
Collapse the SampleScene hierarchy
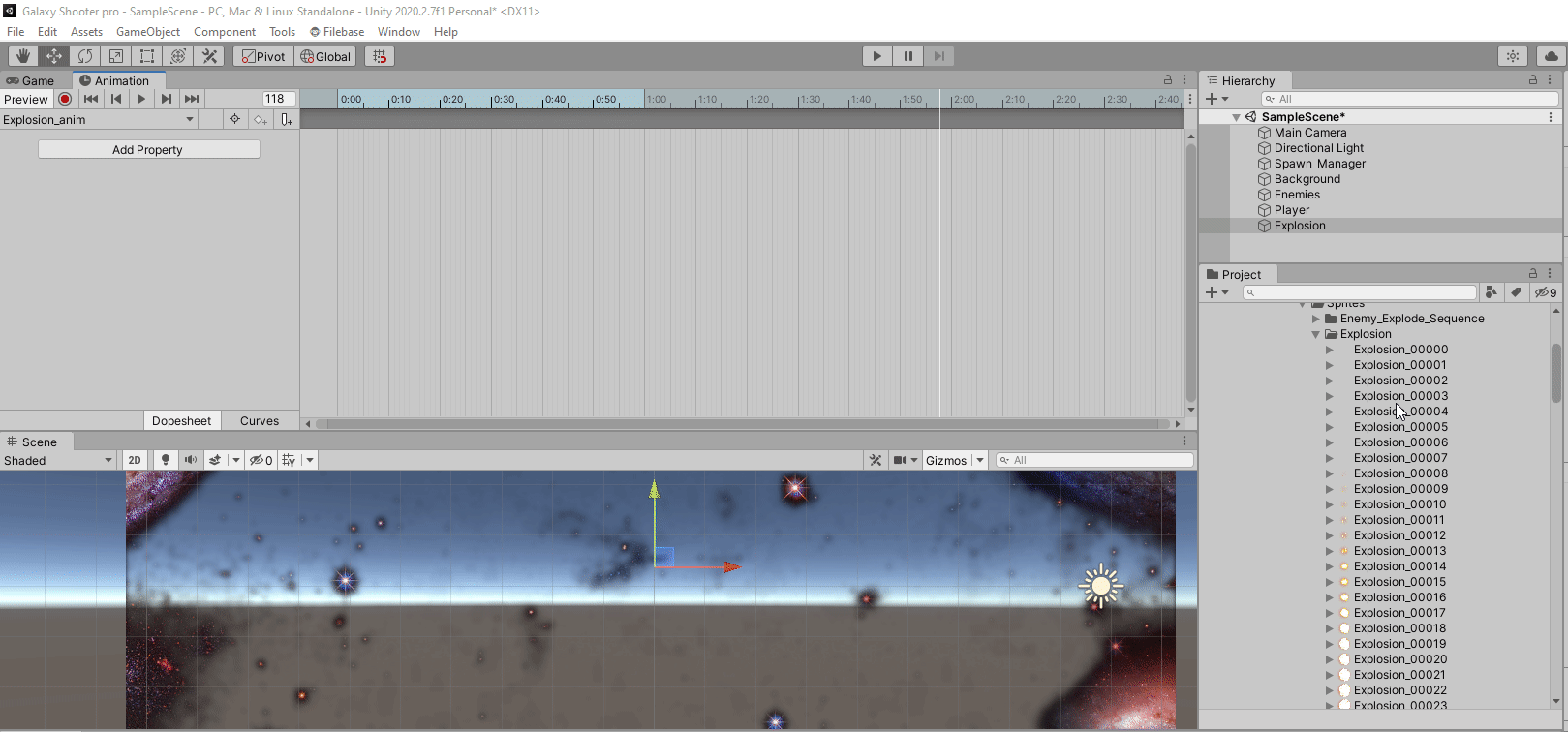[1236, 117]
